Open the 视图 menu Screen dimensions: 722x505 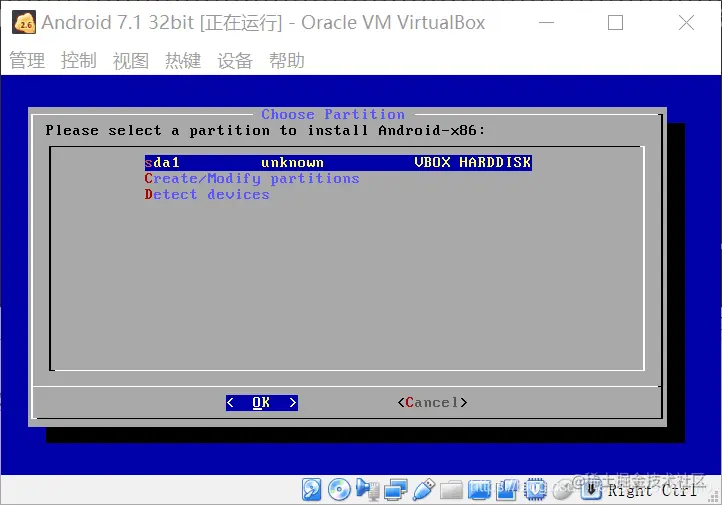click(131, 60)
